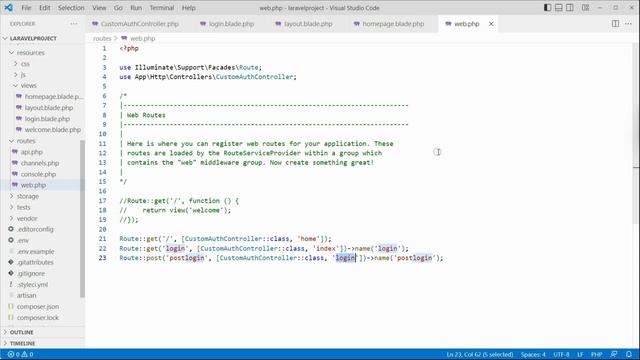Expand the css folder
The image size is (640, 360).
[x=24, y=64]
